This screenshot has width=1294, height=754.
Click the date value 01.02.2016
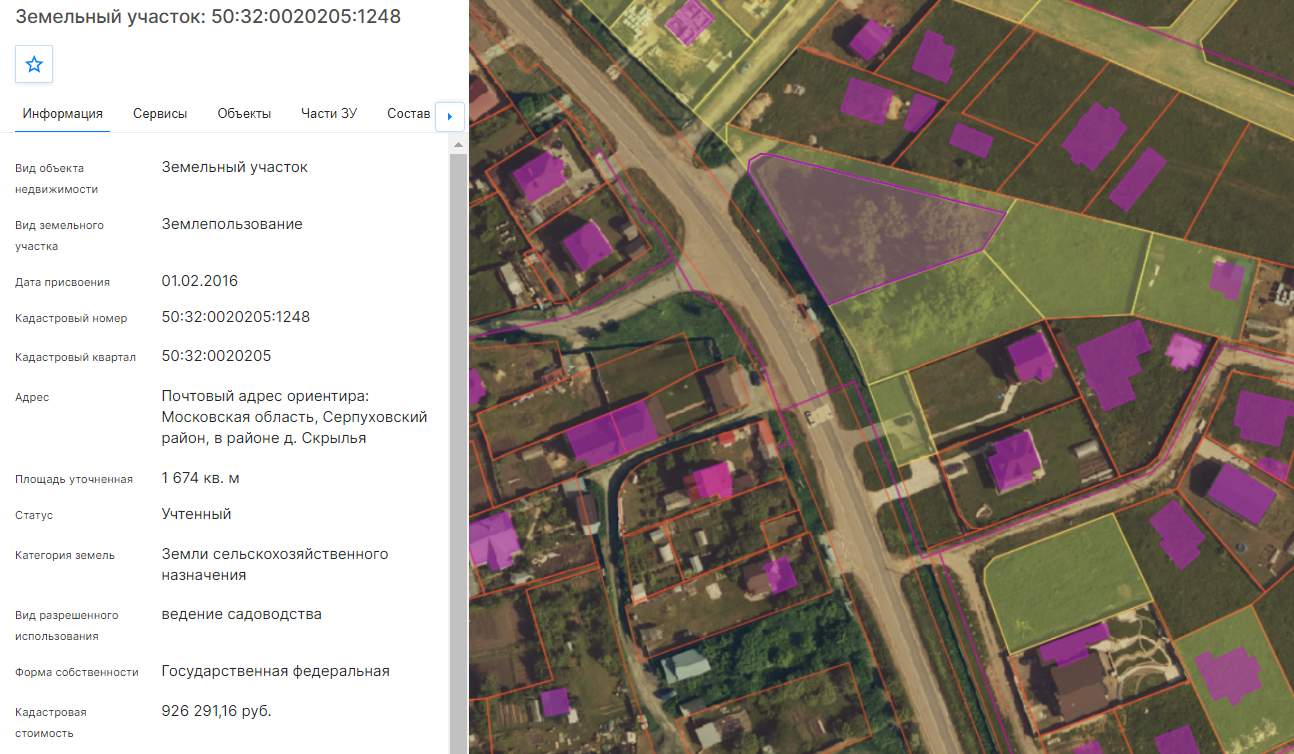(200, 281)
